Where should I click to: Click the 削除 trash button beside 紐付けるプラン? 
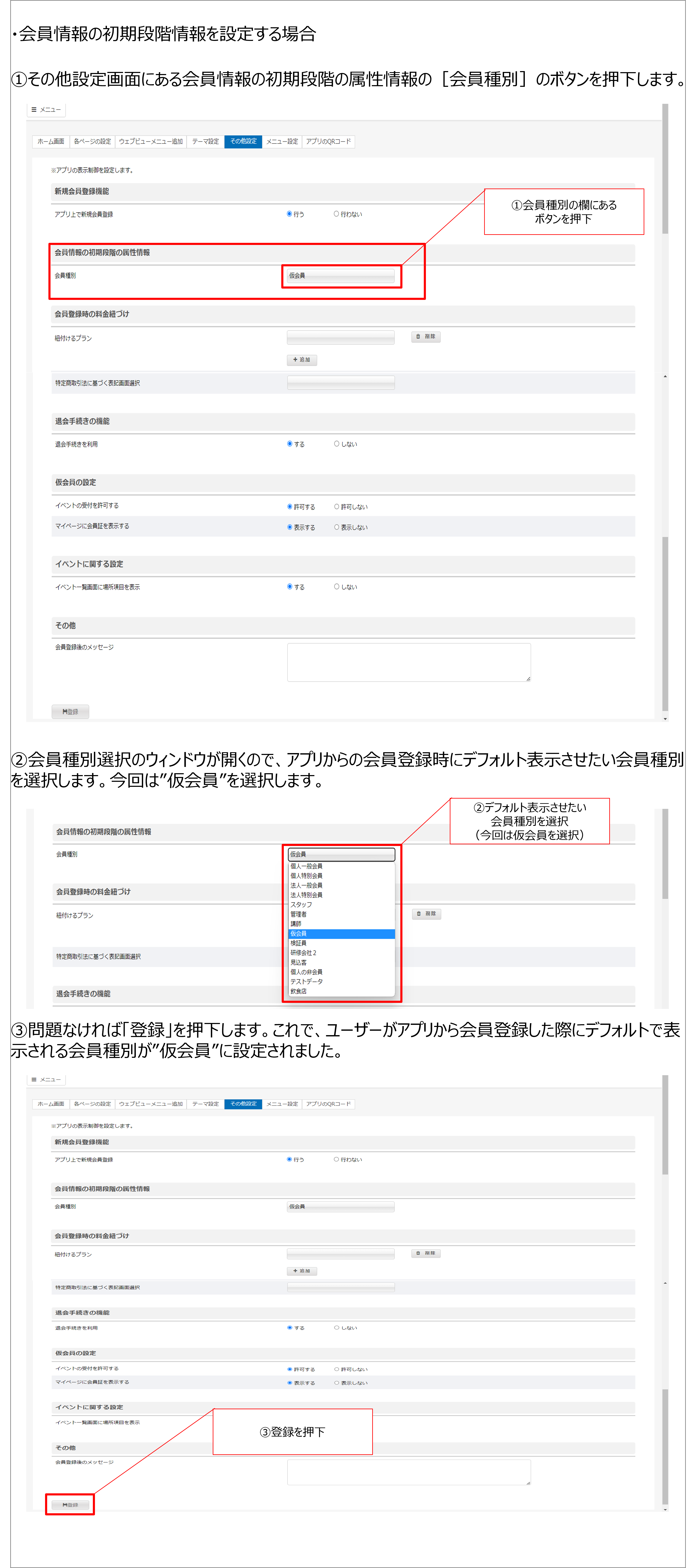tap(426, 337)
